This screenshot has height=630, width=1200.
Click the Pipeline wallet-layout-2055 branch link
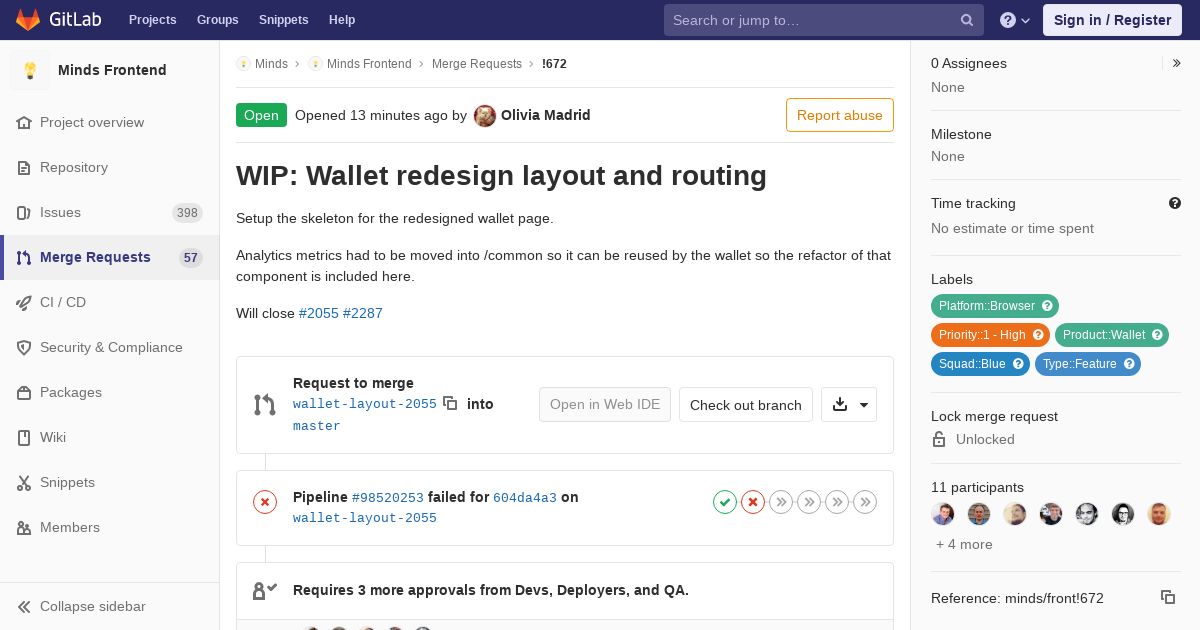[x=365, y=518]
